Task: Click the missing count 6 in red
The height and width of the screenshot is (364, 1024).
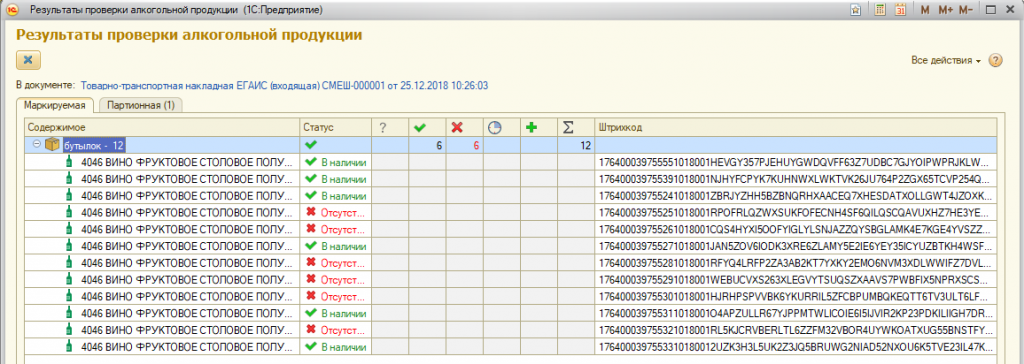Action: pos(476,145)
